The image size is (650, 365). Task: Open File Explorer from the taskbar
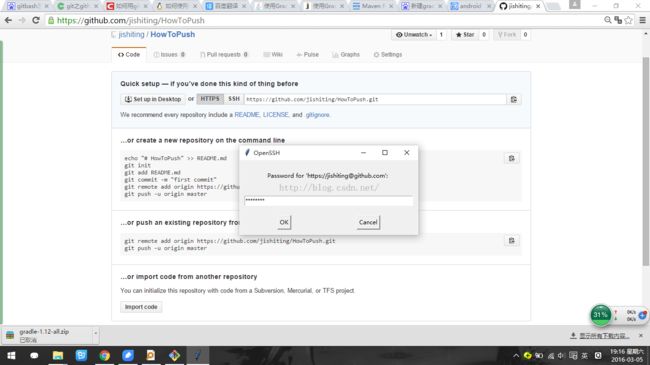58,355
